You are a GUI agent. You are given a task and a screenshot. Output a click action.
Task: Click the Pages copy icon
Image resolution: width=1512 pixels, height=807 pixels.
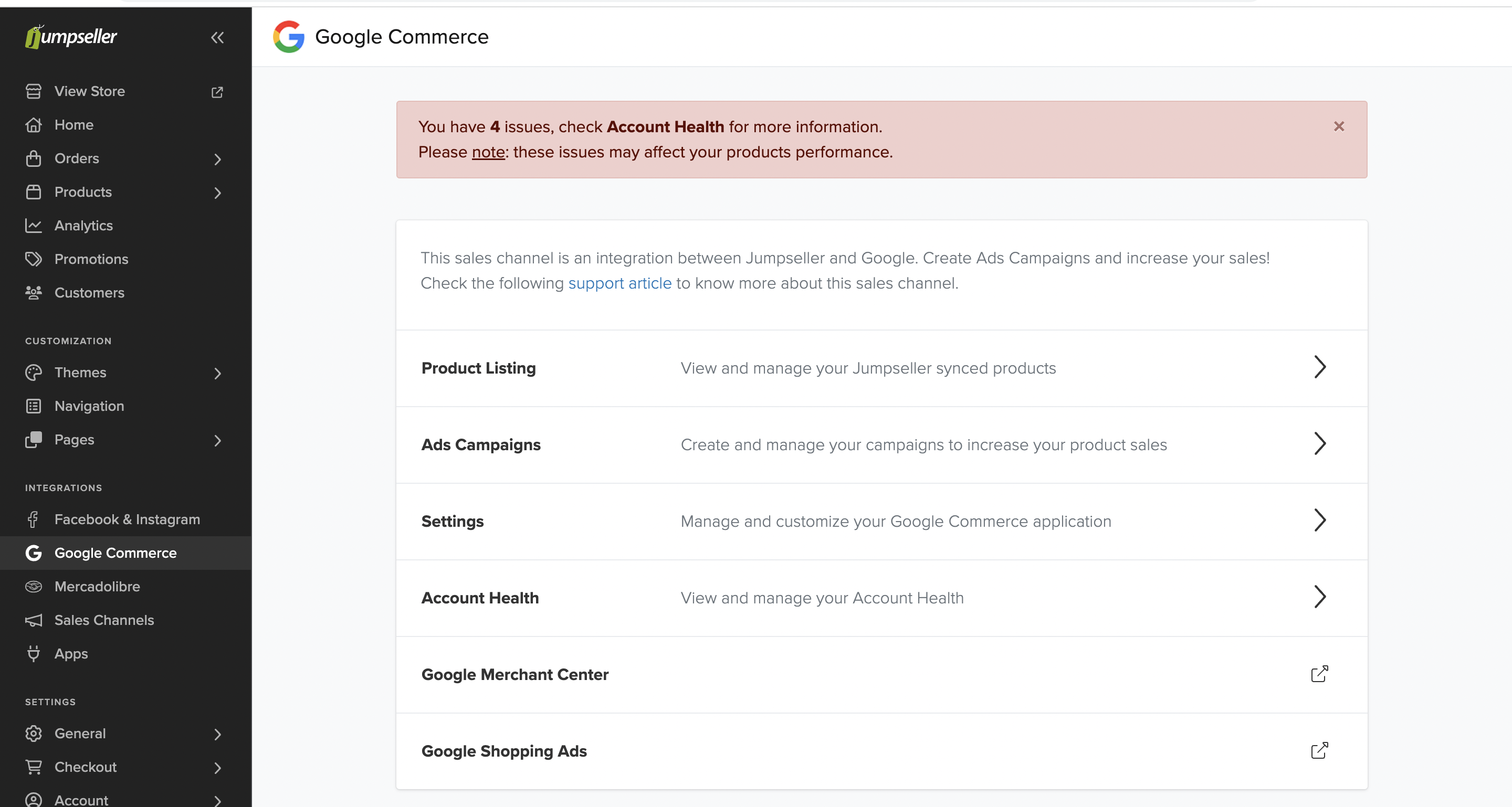coord(34,440)
